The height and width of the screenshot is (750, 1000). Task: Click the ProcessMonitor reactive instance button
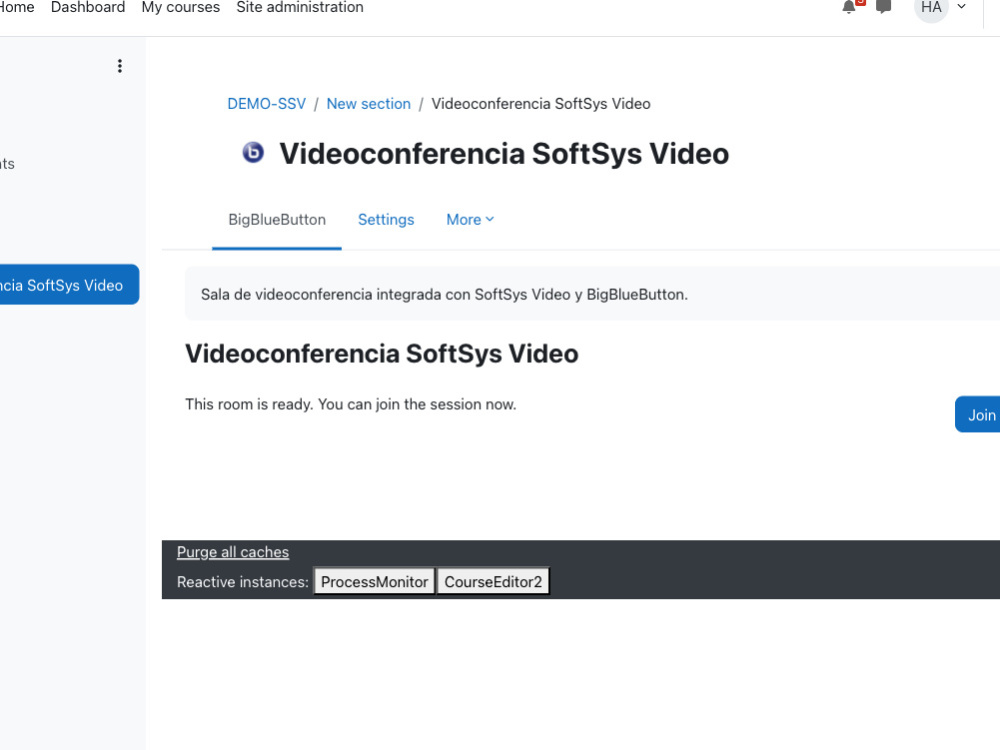point(374,582)
